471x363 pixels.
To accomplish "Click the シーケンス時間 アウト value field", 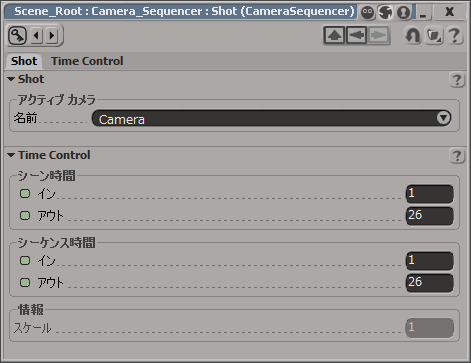I will 430,283.
